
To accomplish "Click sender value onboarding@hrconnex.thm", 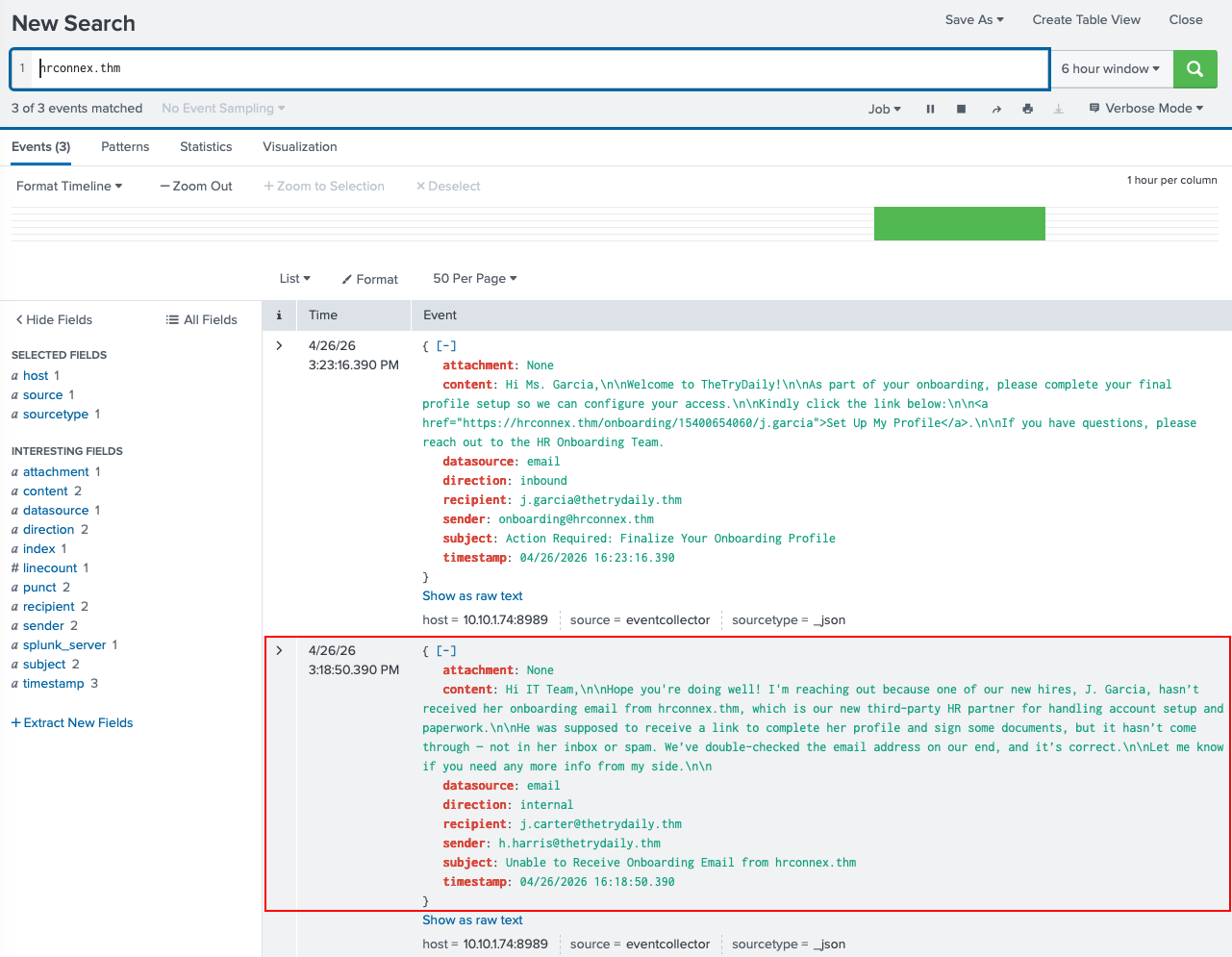I will point(576,518).
